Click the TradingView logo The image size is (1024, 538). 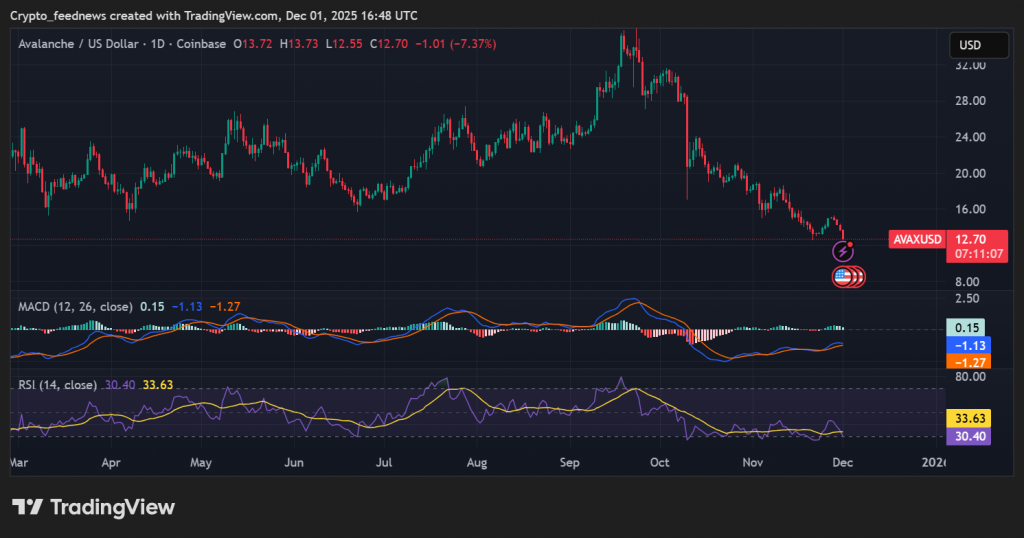pos(93,507)
